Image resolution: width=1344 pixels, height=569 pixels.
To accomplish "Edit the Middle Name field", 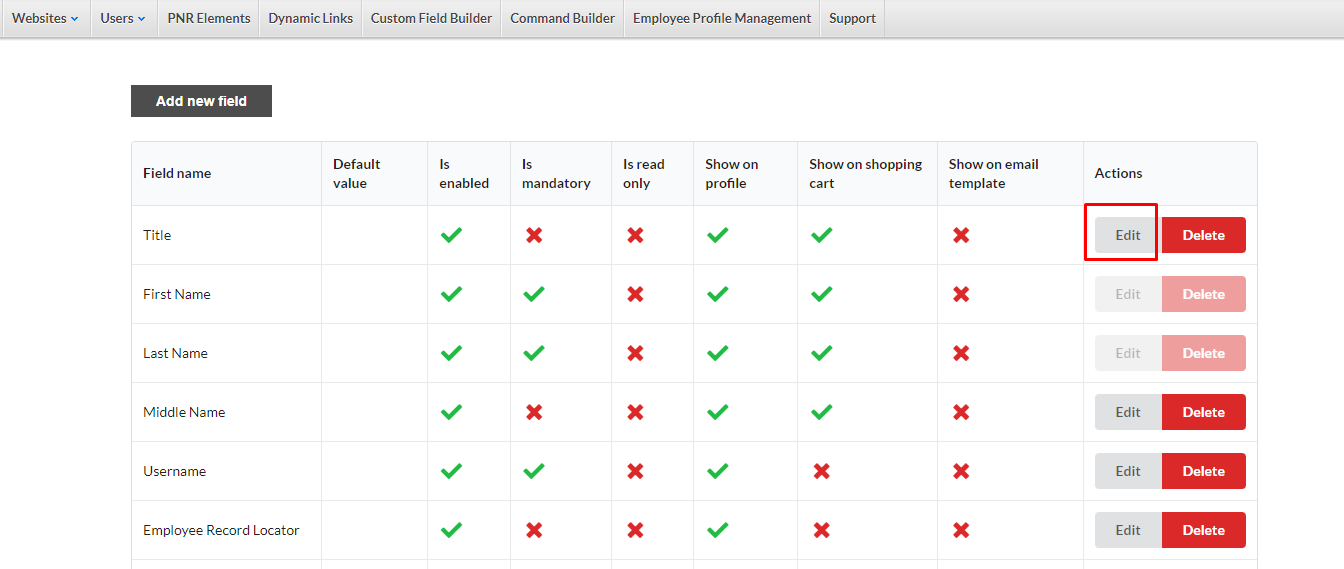I will [x=1128, y=412].
